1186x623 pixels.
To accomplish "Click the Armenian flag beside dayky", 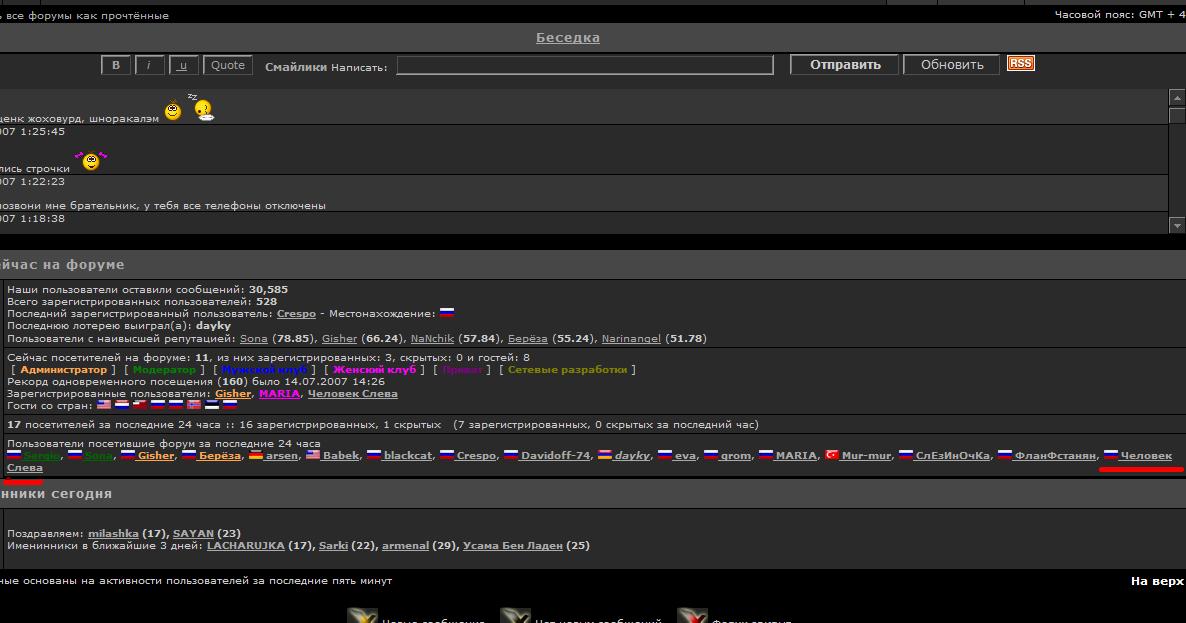I will click(x=604, y=455).
